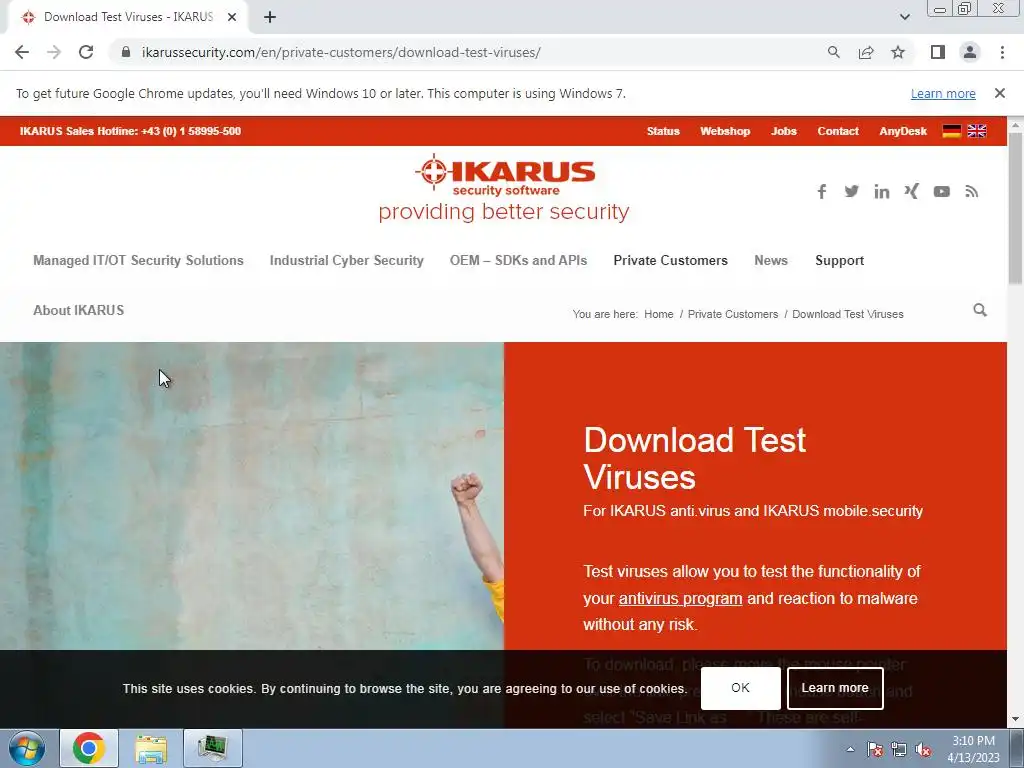Click the muted volume tray icon
The height and width of the screenshot is (768, 1024).
click(x=923, y=749)
